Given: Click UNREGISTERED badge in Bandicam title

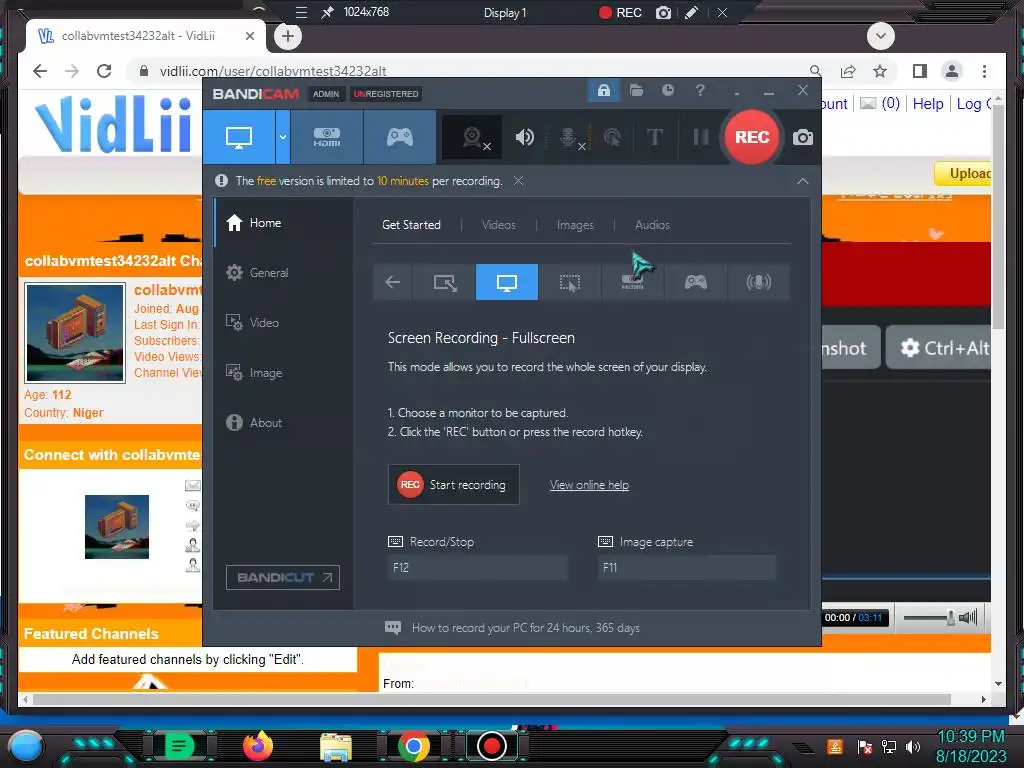Looking at the screenshot, I should 386,94.
